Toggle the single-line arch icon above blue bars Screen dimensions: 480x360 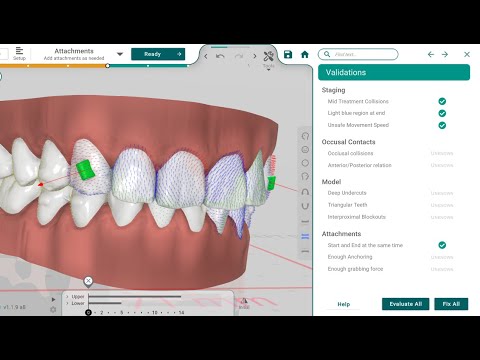click(x=305, y=222)
